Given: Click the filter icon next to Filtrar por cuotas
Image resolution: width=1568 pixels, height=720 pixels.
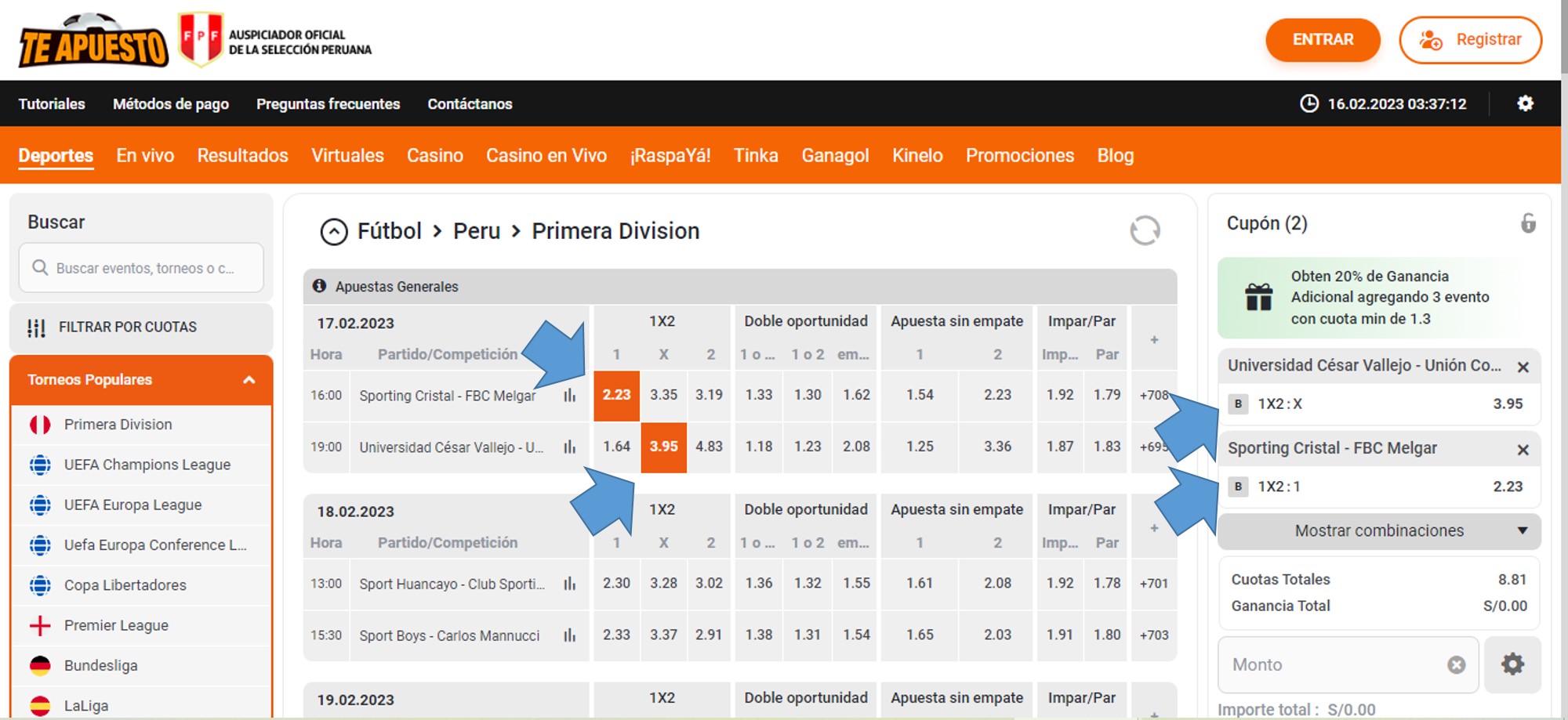Looking at the screenshot, I should coord(36,327).
